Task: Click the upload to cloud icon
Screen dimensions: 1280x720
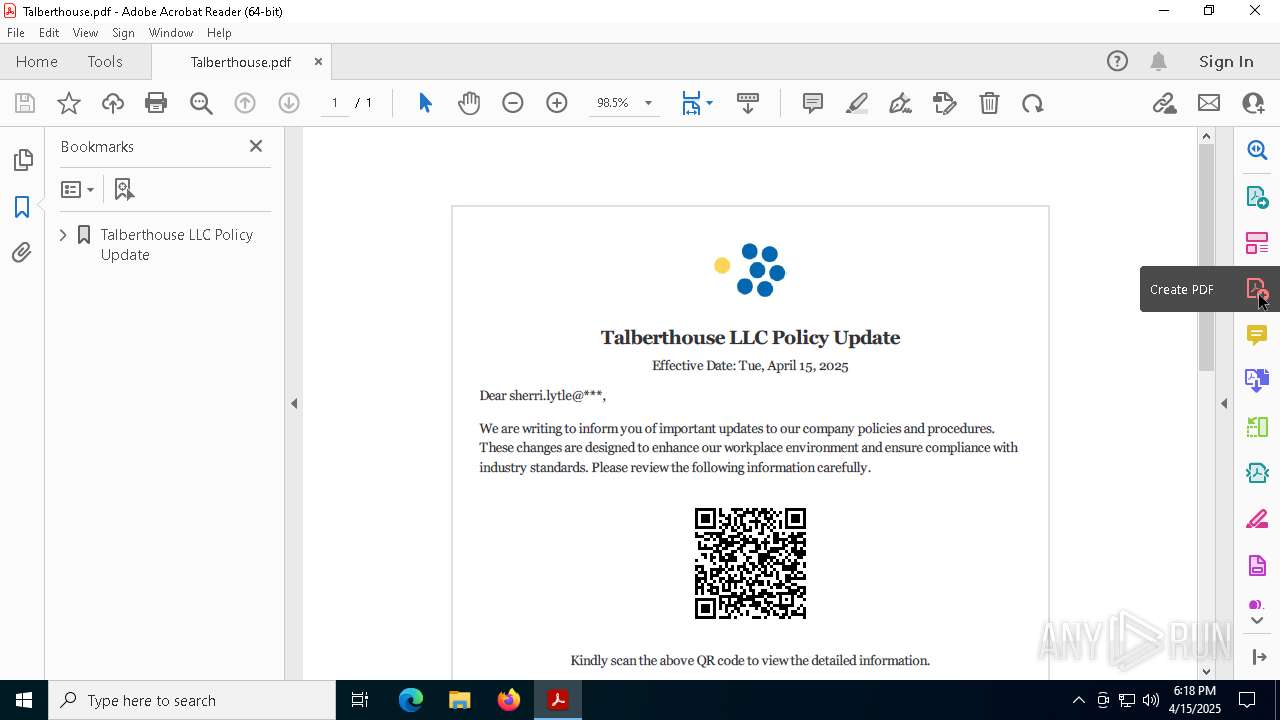Action: point(113,103)
